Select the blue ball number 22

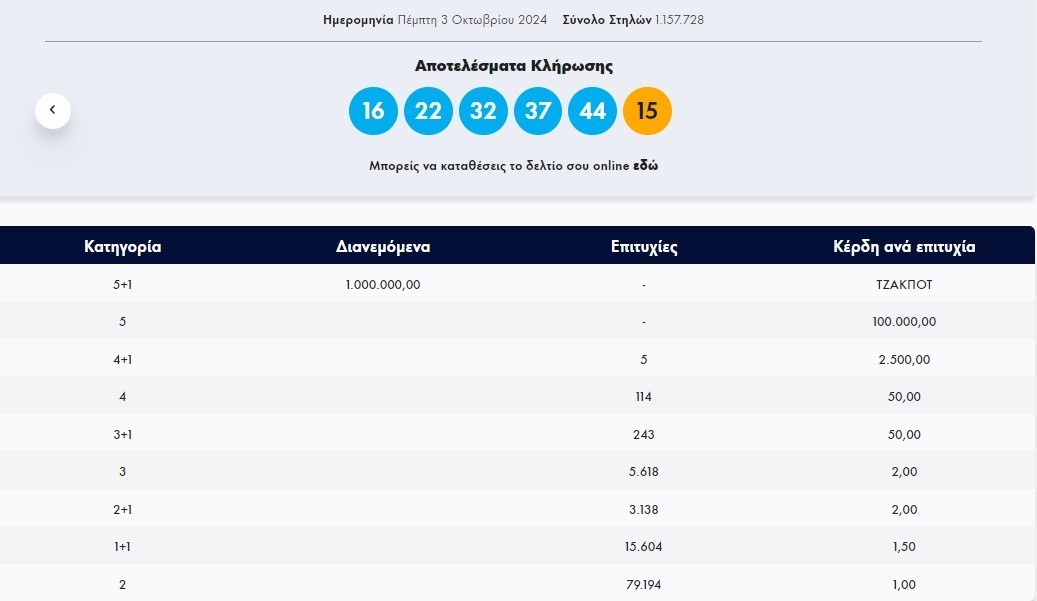coord(428,111)
